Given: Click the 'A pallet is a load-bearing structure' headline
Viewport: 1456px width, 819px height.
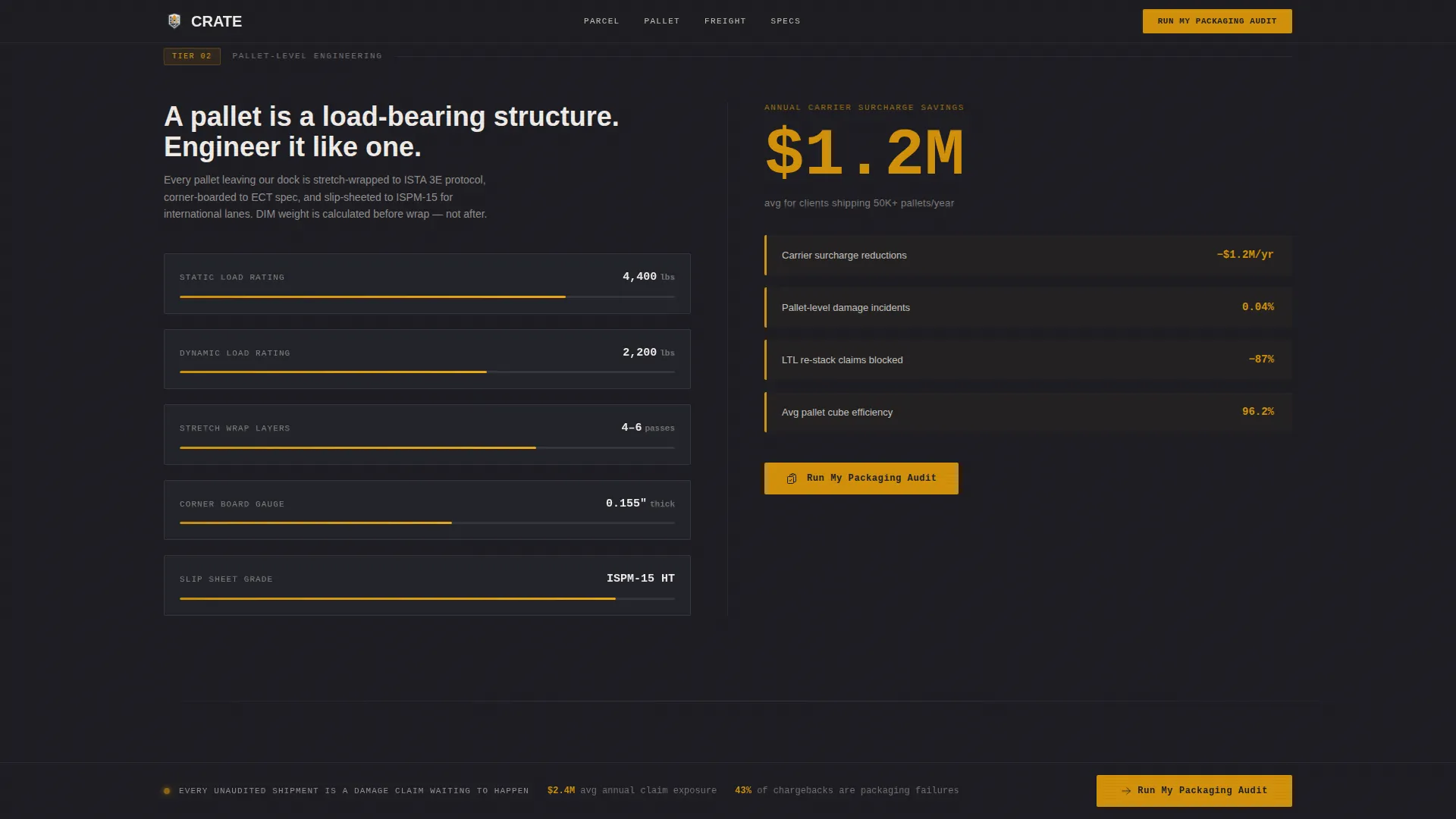Looking at the screenshot, I should coord(391,132).
